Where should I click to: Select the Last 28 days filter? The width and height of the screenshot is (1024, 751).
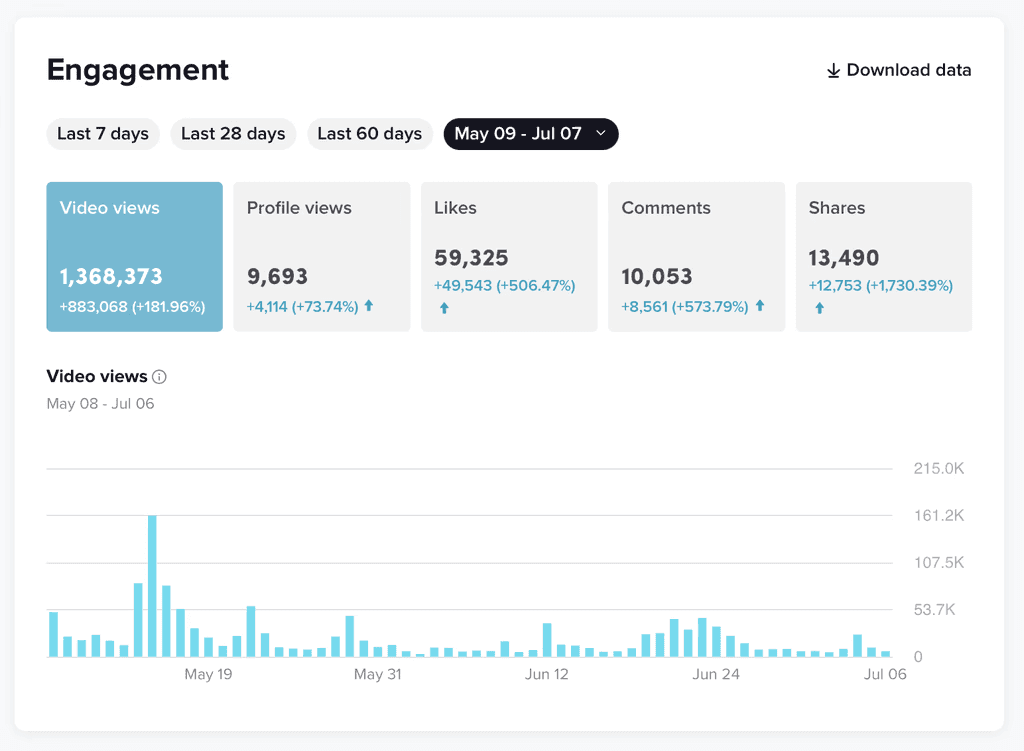(x=233, y=134)
